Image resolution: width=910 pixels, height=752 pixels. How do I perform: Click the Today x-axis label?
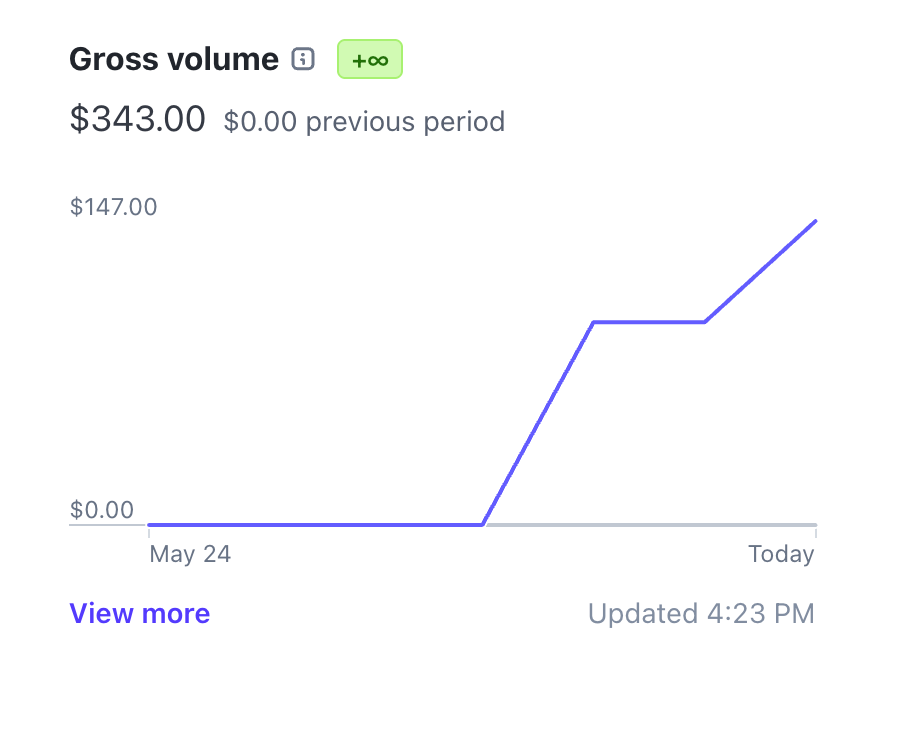pos(781,554)
